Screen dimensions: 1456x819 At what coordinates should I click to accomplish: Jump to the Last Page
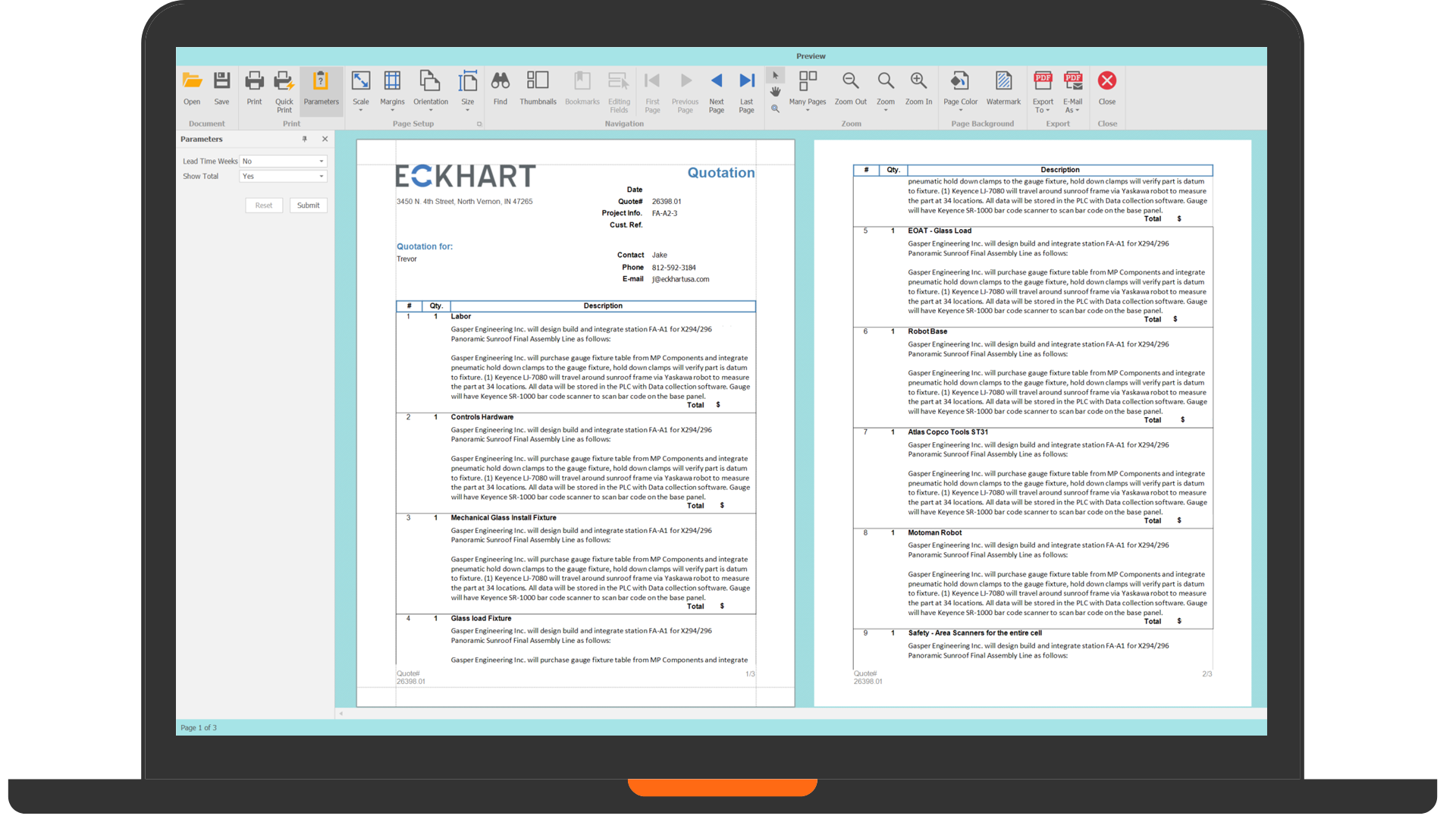pos(746,82)
